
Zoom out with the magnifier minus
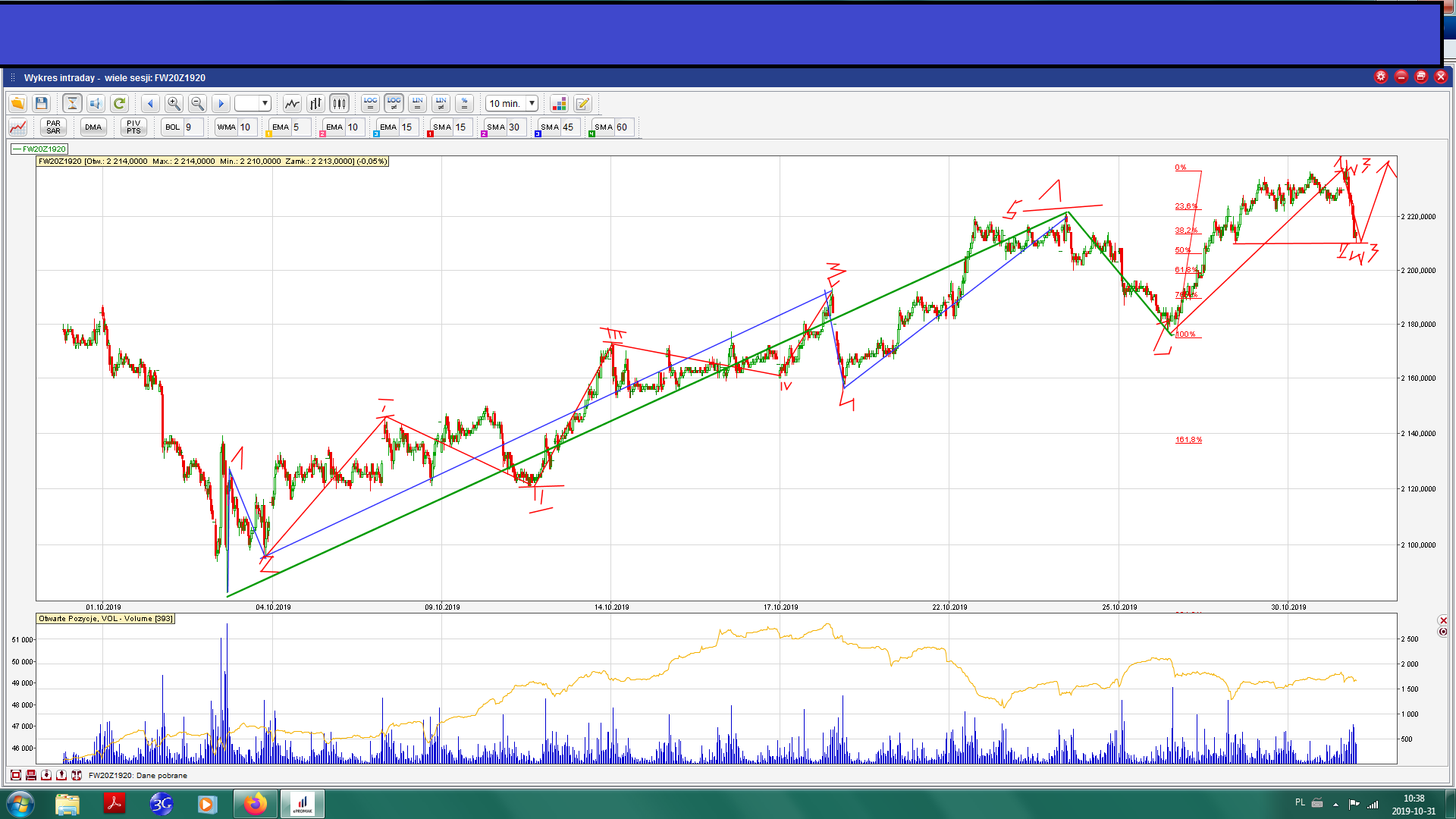pyautogui.click(x=197, y=103)
